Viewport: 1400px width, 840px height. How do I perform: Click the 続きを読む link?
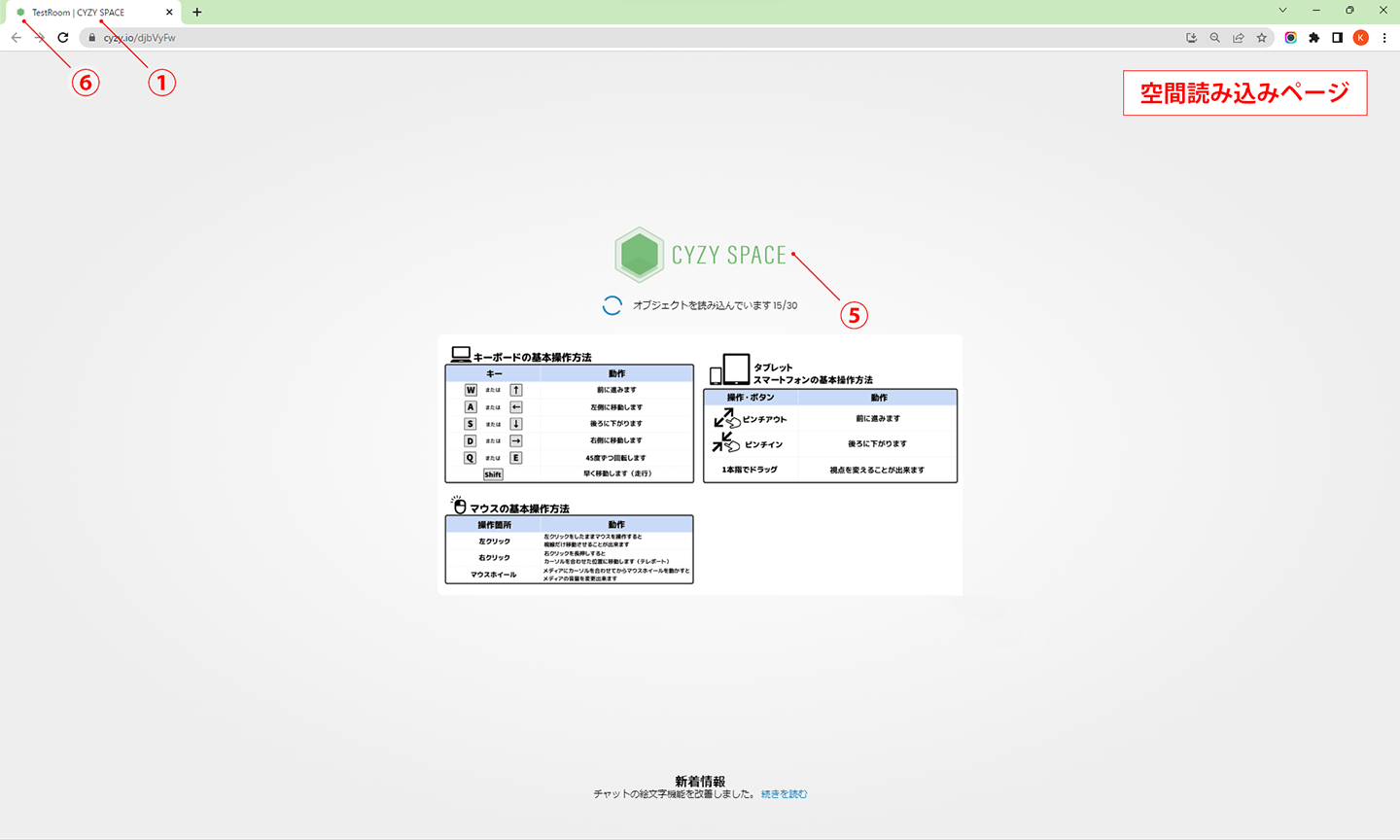click(x=784, y=794)
